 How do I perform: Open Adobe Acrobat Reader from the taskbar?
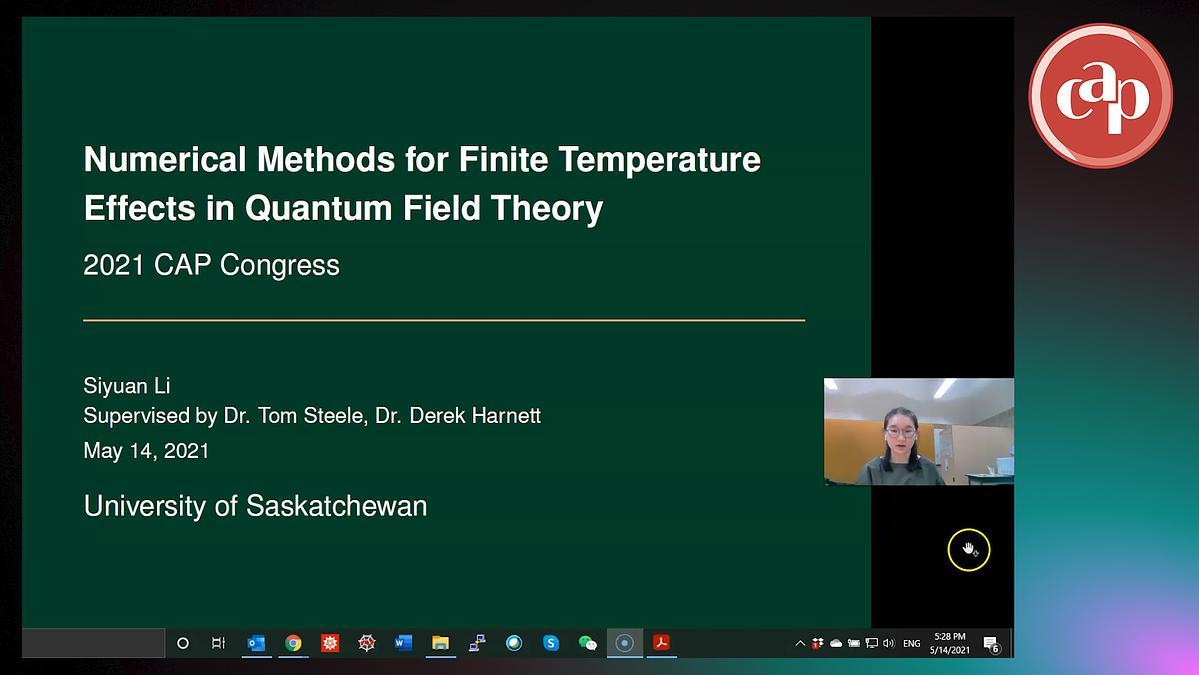[x=661, y=643]
